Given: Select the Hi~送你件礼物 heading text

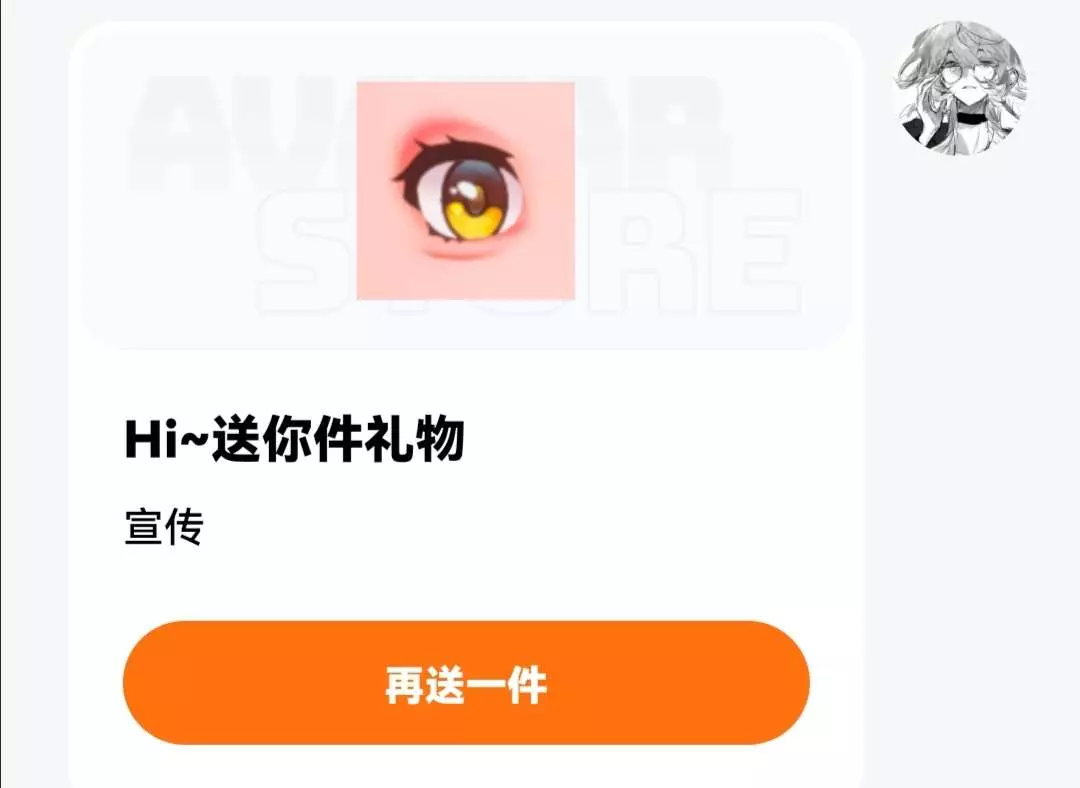Looking at the screenshot, I should click(x=295, y=438).
